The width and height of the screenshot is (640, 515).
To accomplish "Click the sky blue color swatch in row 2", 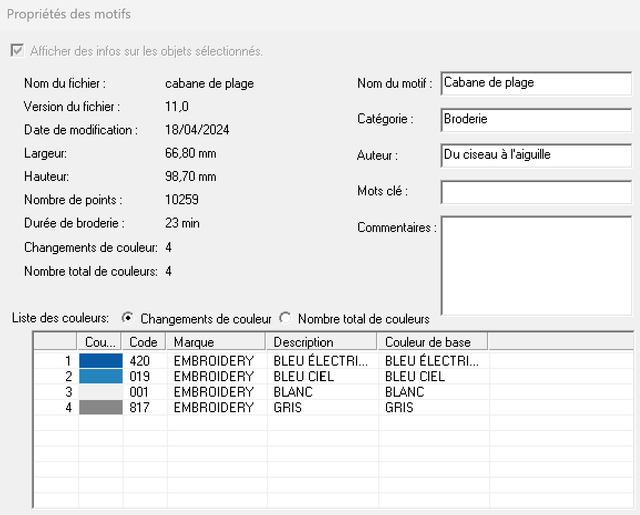I will coord(100,377).
